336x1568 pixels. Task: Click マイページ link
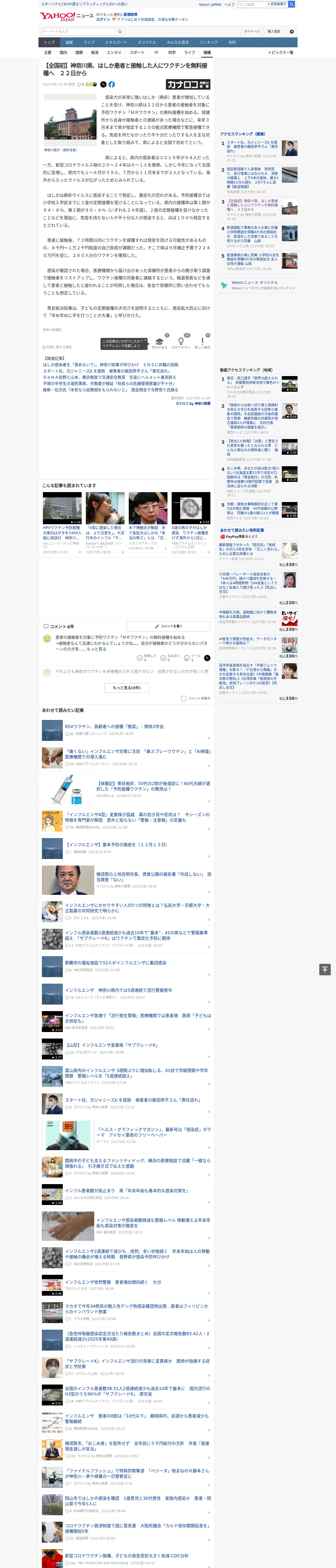pos(251,32)
